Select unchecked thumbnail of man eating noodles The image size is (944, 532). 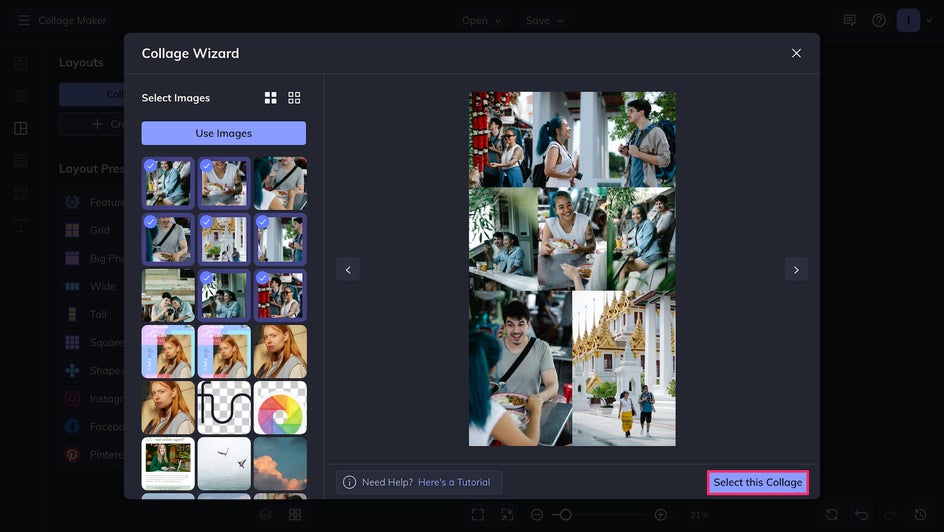click(280, 183)
